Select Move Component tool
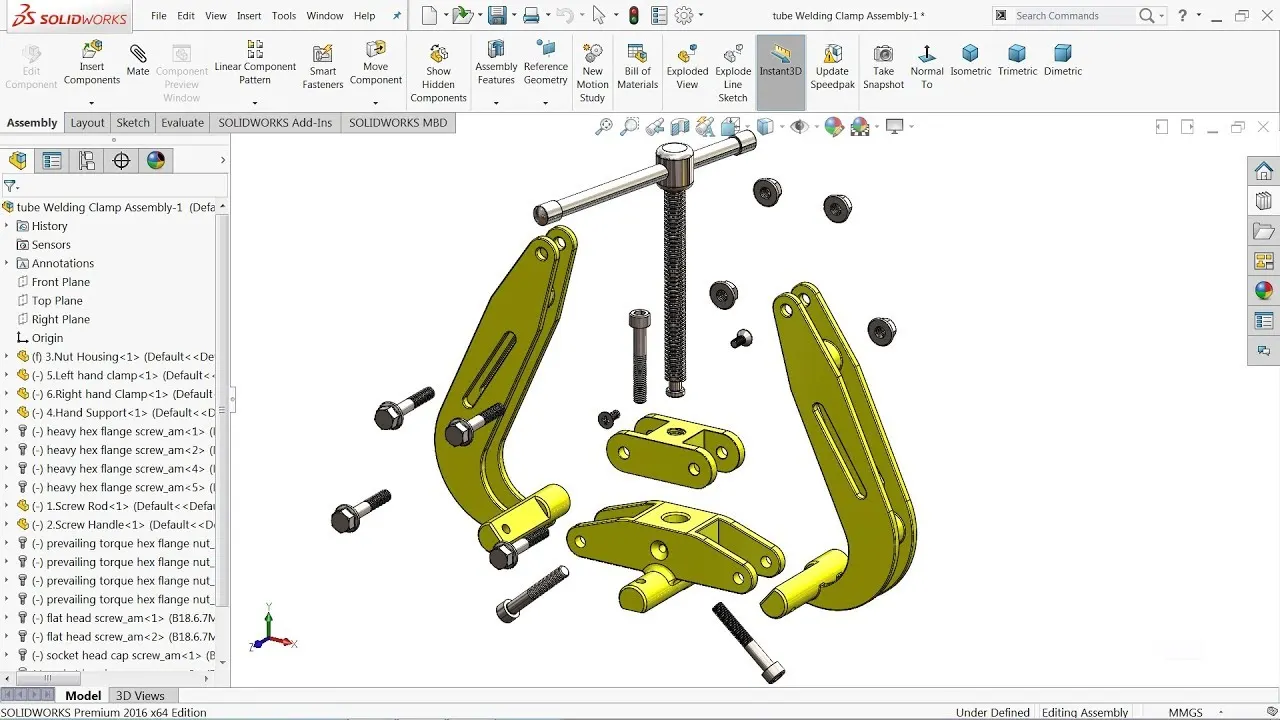 (x=376, y=62)
